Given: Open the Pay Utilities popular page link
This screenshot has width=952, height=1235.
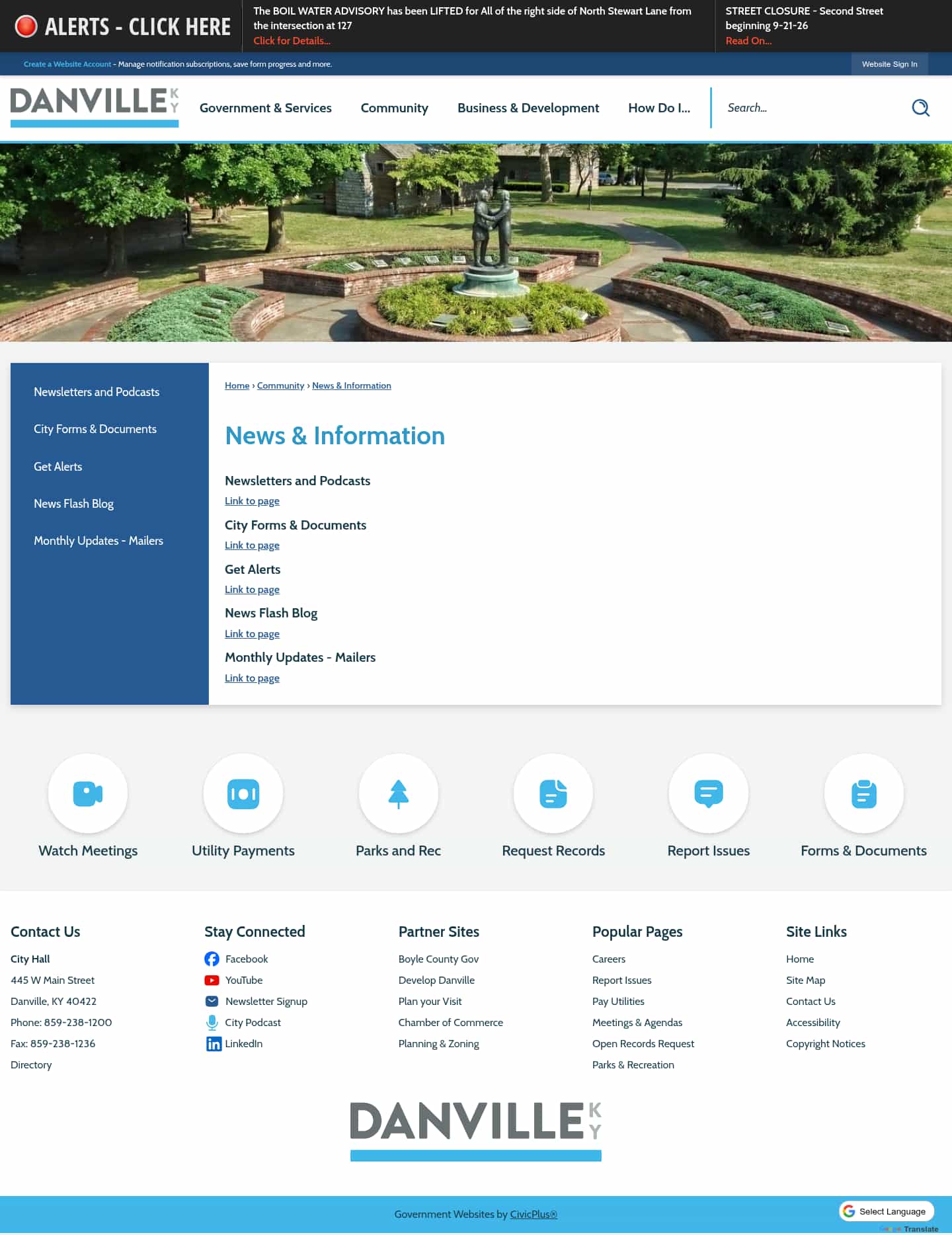Looking at the screenshot, I should [x=618, y=1002].
